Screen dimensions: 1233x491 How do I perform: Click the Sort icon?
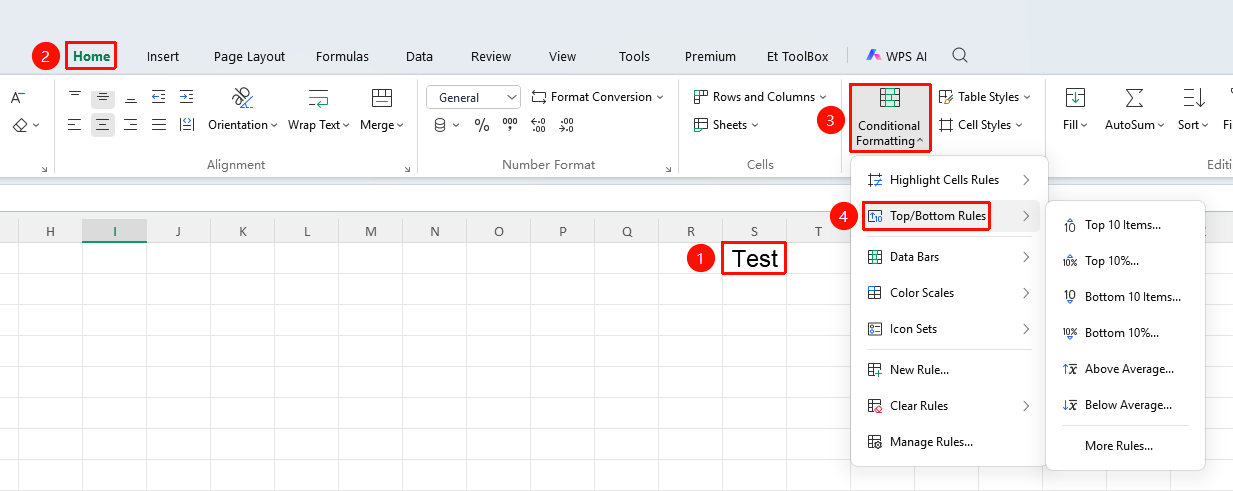tap(1193, 98)
